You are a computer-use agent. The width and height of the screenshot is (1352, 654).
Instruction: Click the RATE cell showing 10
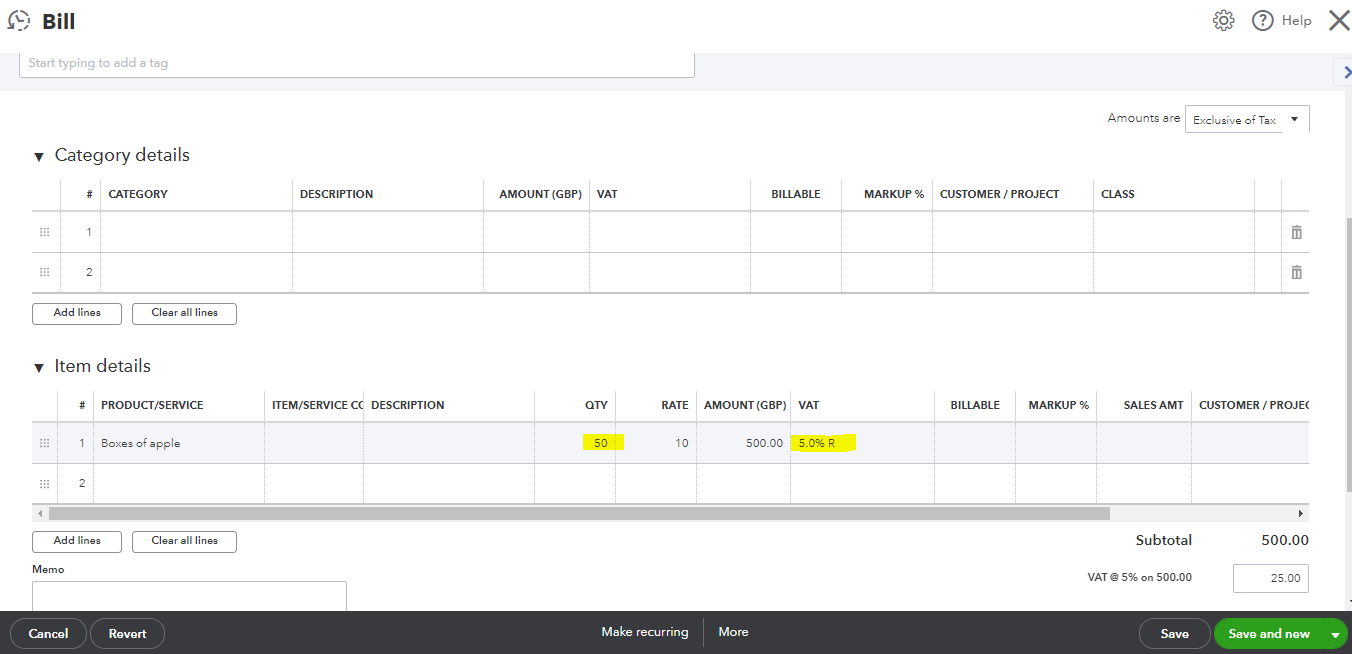pos(656,443)
